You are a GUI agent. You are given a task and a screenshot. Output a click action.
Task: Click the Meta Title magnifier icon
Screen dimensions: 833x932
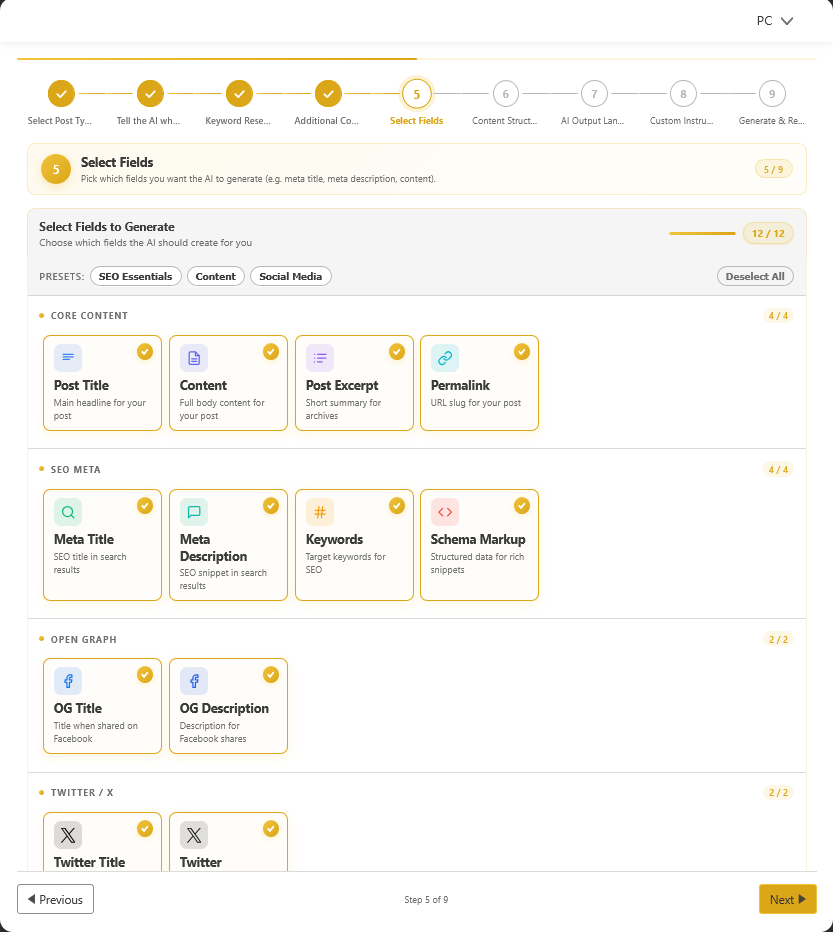click(x=67, y=511)
